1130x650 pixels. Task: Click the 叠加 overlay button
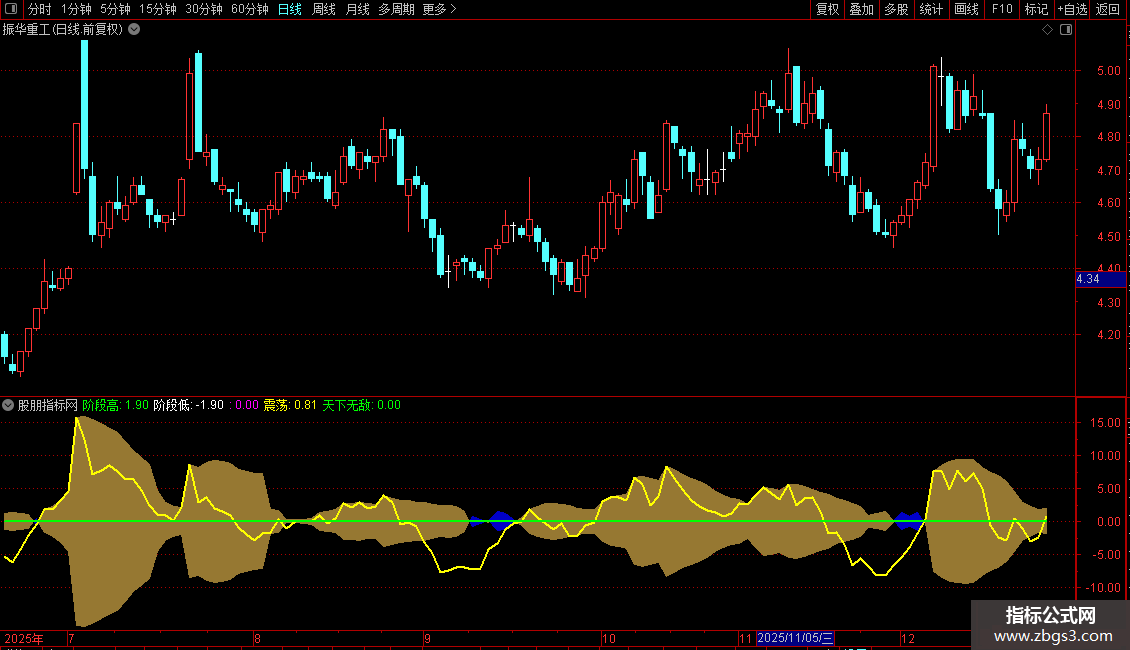click(861, 9)
